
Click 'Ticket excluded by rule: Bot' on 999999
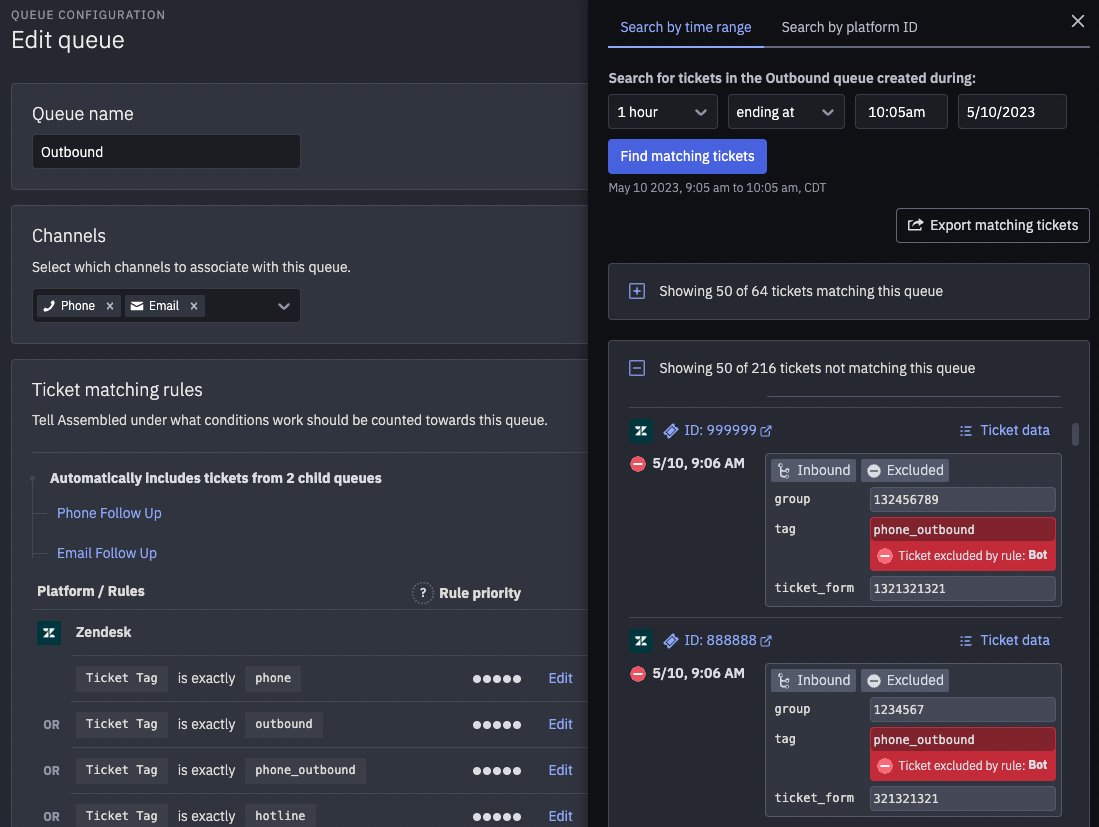coord(962,556)
